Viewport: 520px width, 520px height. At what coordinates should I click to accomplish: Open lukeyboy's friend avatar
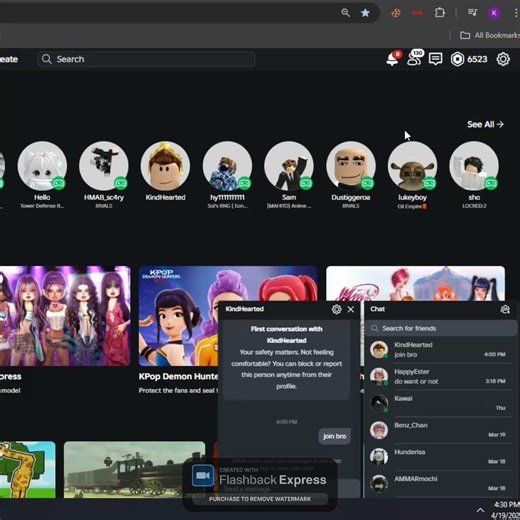[412, 166]
